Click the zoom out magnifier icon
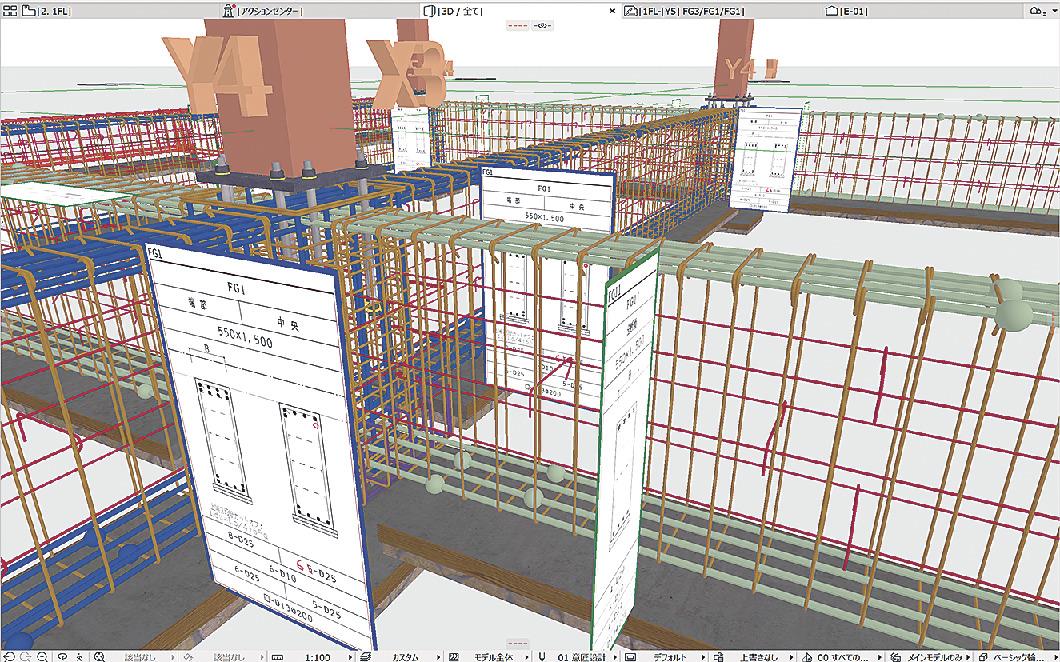The image size is (1060, 662). click(41, 656)
